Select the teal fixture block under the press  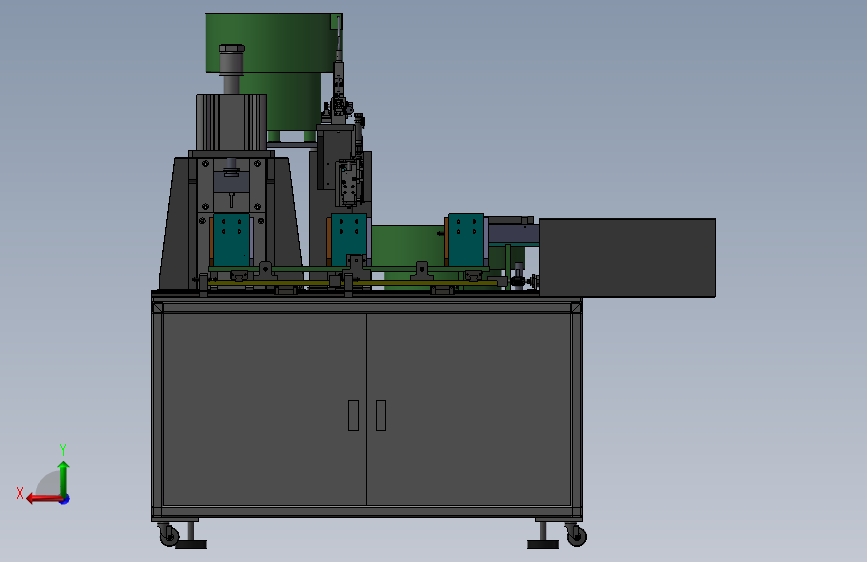tap(231, 240)
